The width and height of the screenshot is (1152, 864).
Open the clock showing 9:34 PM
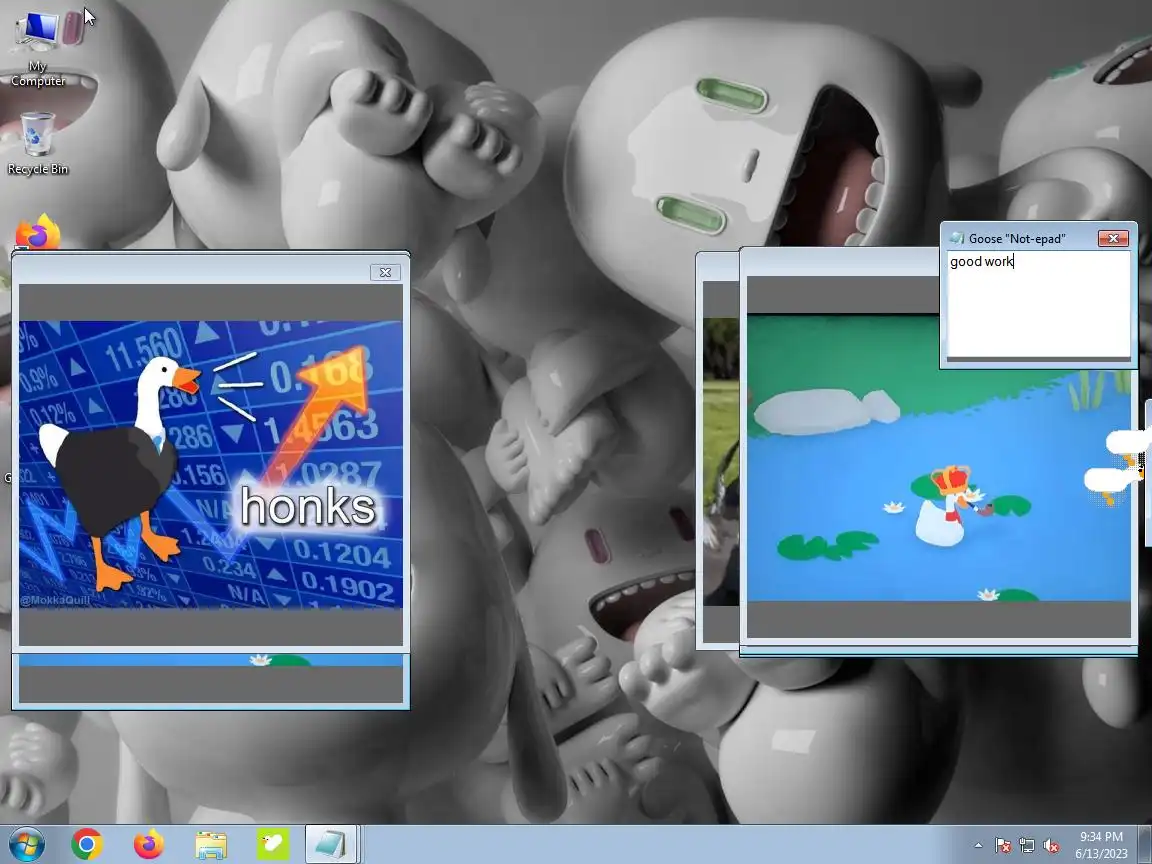click(x=1101, y=845)
